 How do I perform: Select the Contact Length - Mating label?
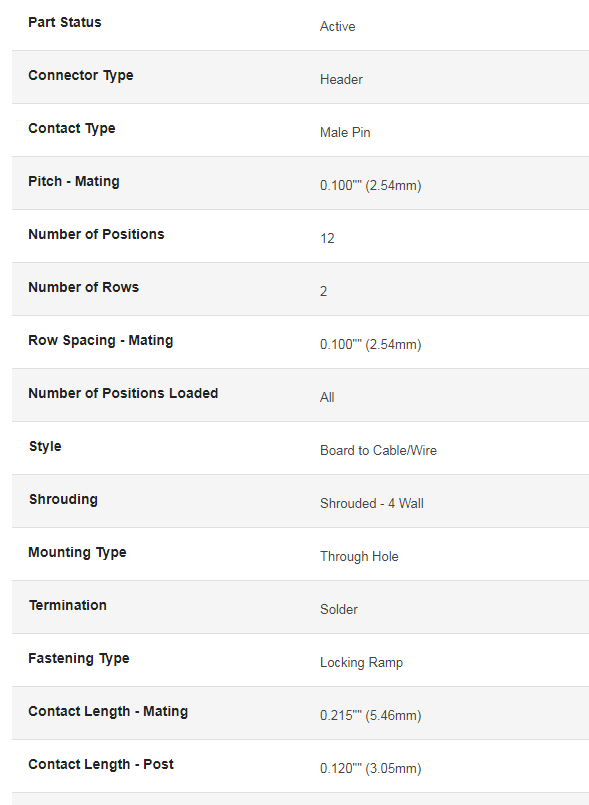pyautogui.click(x=108, y=712)
